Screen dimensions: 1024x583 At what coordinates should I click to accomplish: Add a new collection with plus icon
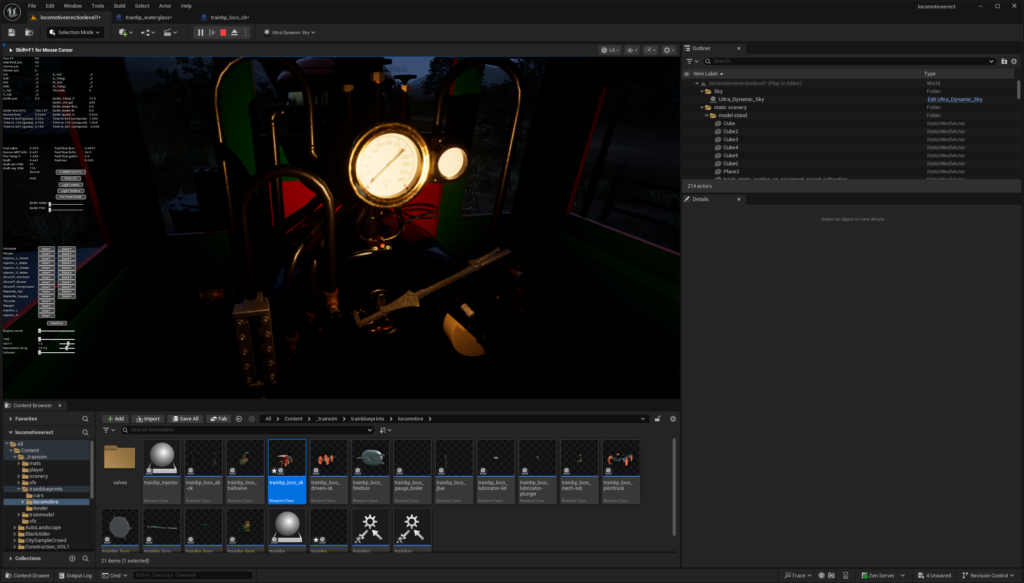73,558
